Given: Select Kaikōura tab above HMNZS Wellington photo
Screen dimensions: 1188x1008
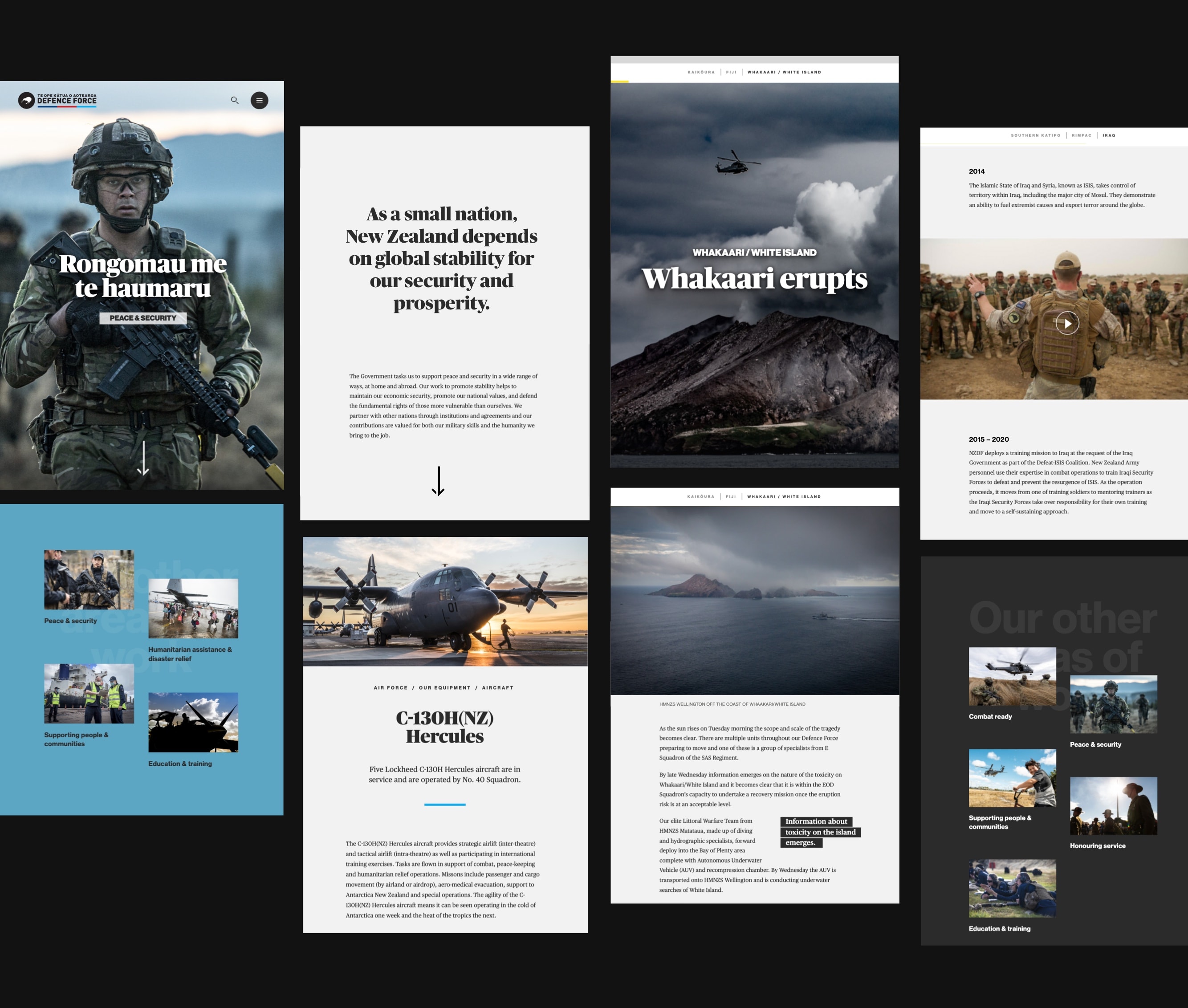Looking at the screenshot, I should pos(700,496).
